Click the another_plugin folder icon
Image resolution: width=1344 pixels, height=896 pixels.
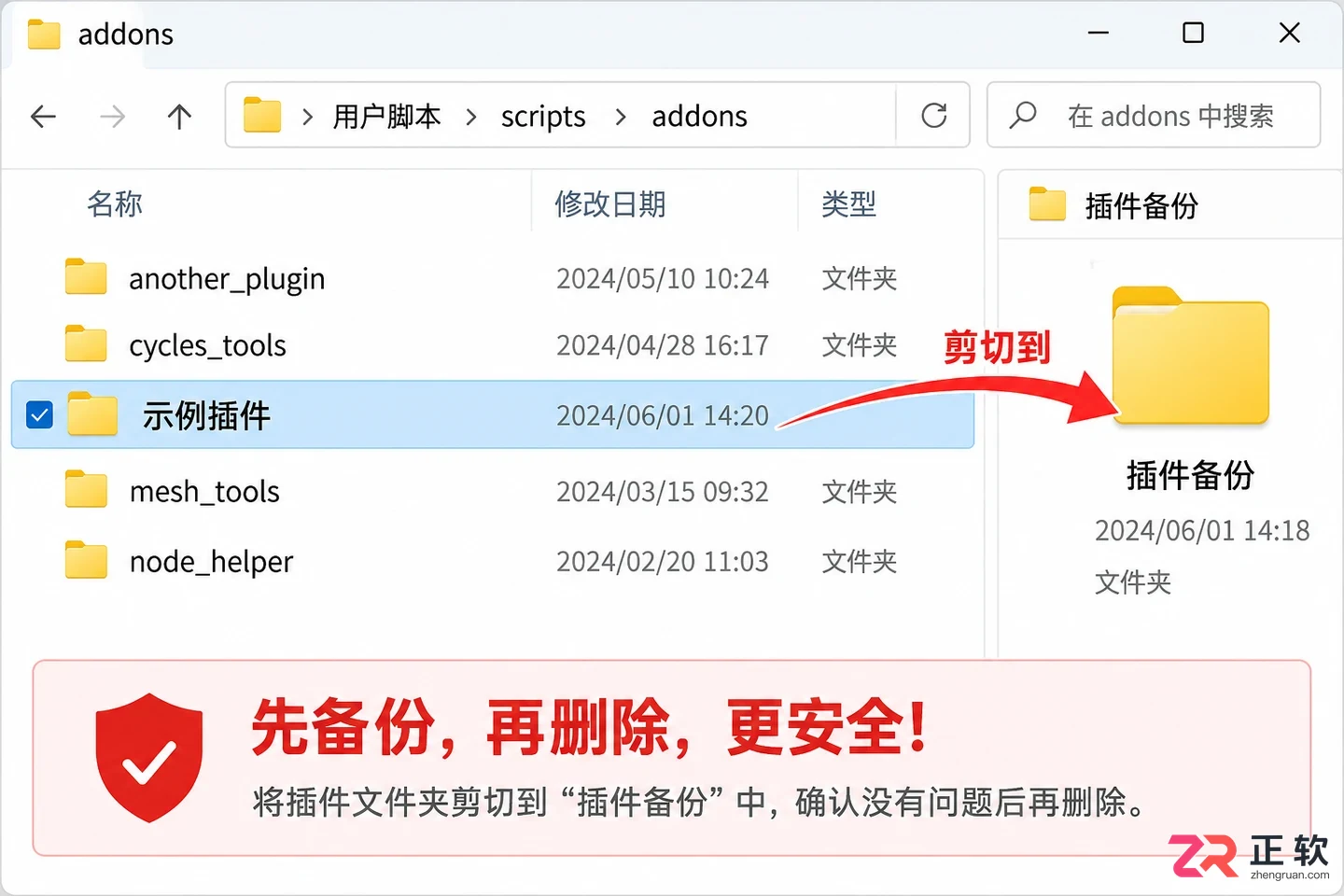(86, 277)
